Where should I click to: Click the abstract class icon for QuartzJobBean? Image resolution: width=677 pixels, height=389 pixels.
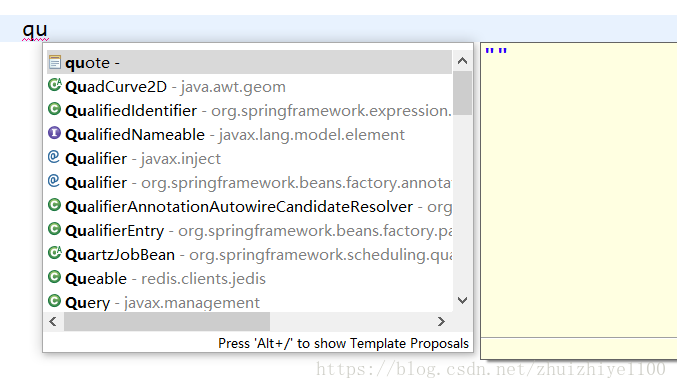pyautogui.click(x=55, y=253)
